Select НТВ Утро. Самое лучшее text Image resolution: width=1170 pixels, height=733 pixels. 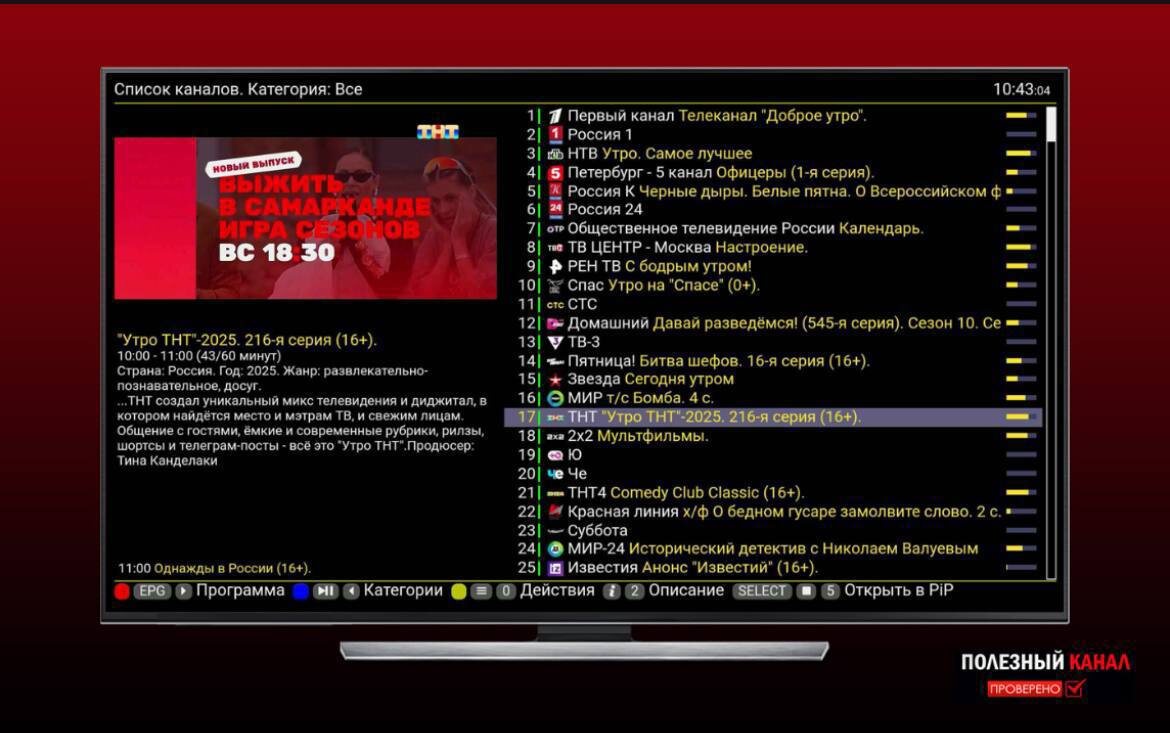(660, 154)
